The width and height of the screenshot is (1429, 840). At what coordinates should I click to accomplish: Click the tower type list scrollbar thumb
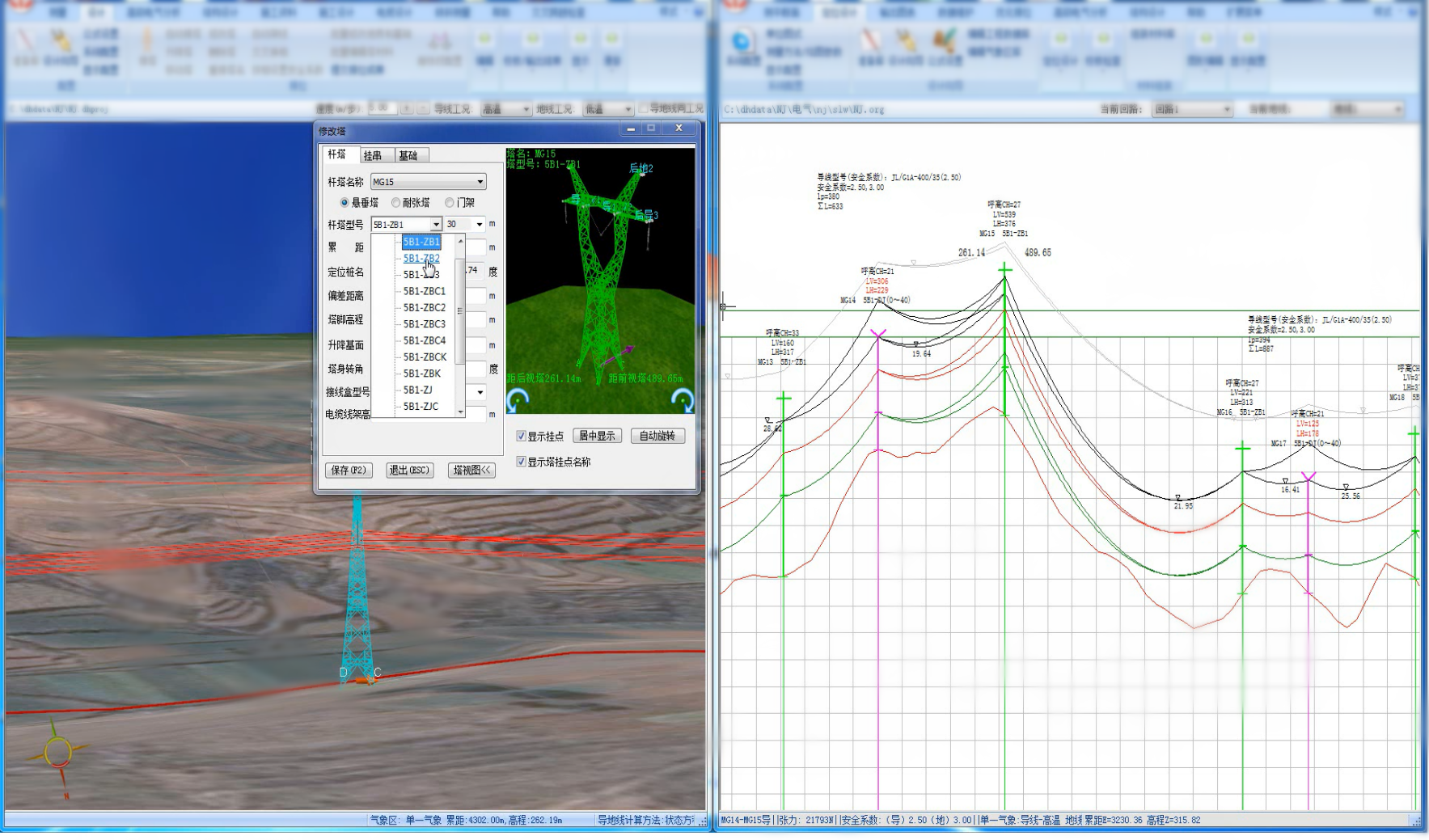point(460,311)
